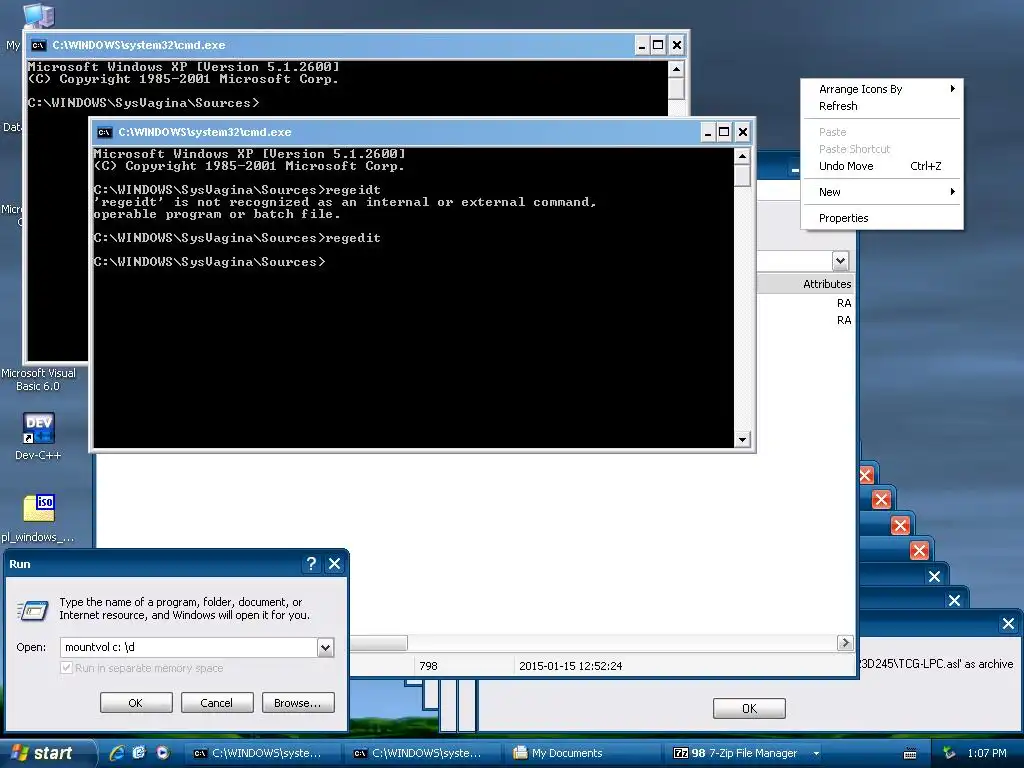
Task: Click horizontal scrollbar right arrow in 7-Zip
Action: coord(845,643)
